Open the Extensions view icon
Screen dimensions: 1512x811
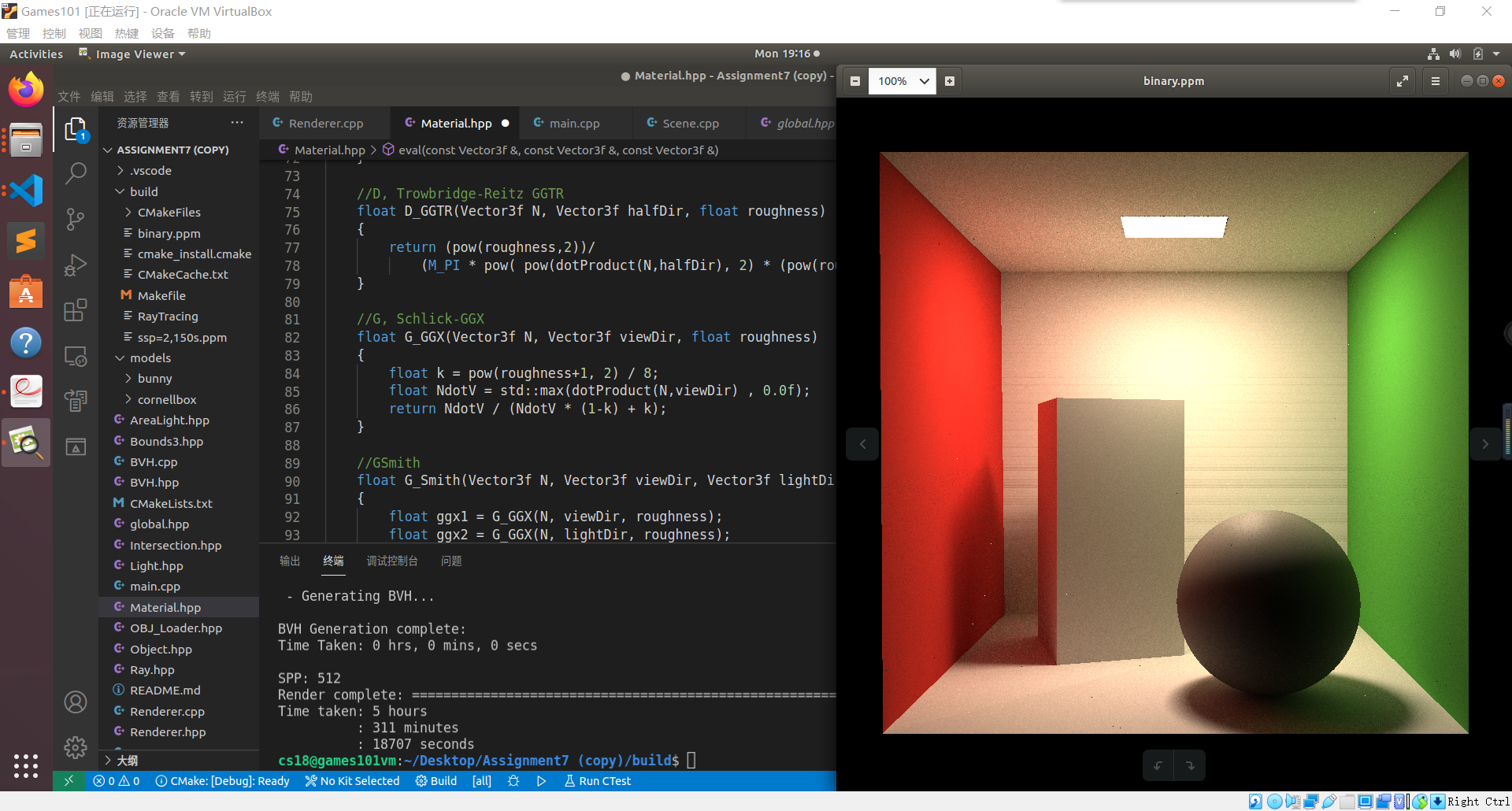click(76, 310)
